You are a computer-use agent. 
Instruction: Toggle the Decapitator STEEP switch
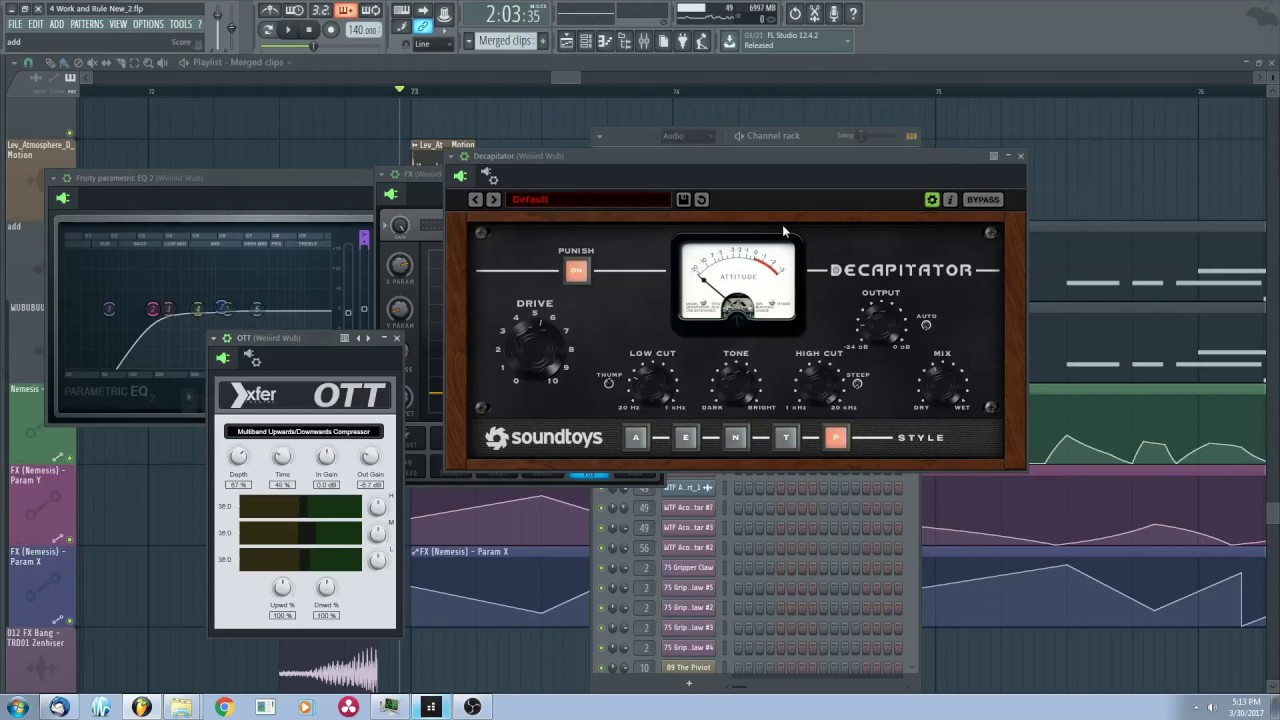tap(857, 384)
